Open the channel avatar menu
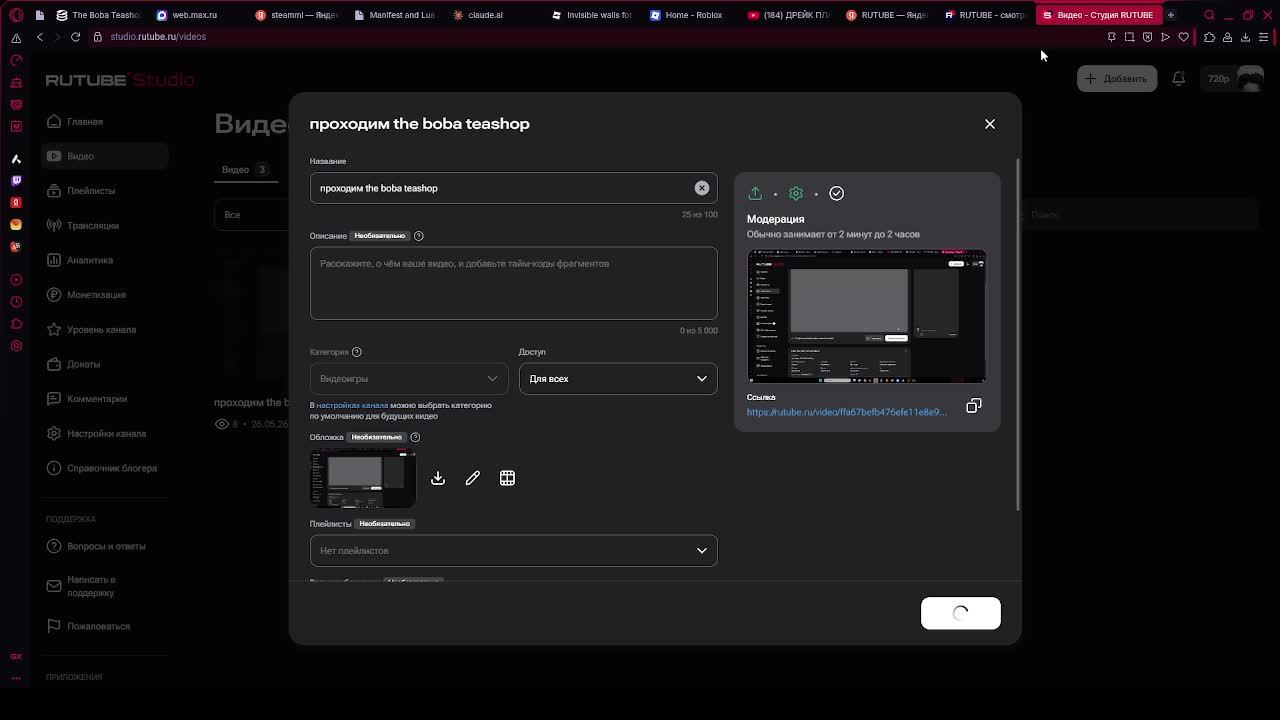This screenshot has height=720, width=1280. [1251, 79]
